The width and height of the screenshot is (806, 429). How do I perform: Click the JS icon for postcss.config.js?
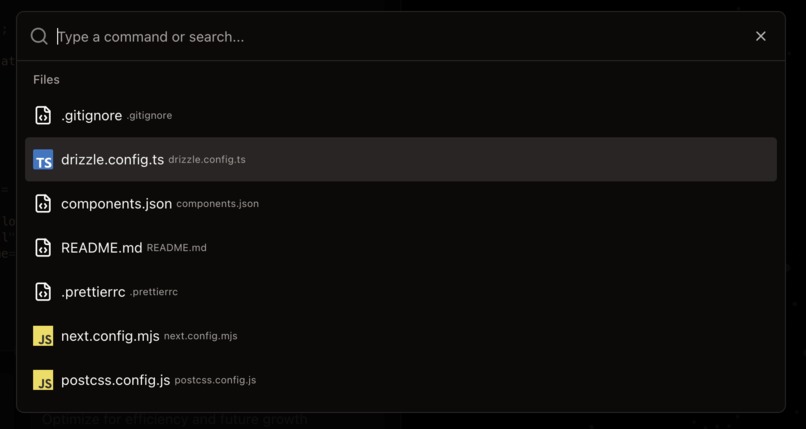click(x=43, y=380)
